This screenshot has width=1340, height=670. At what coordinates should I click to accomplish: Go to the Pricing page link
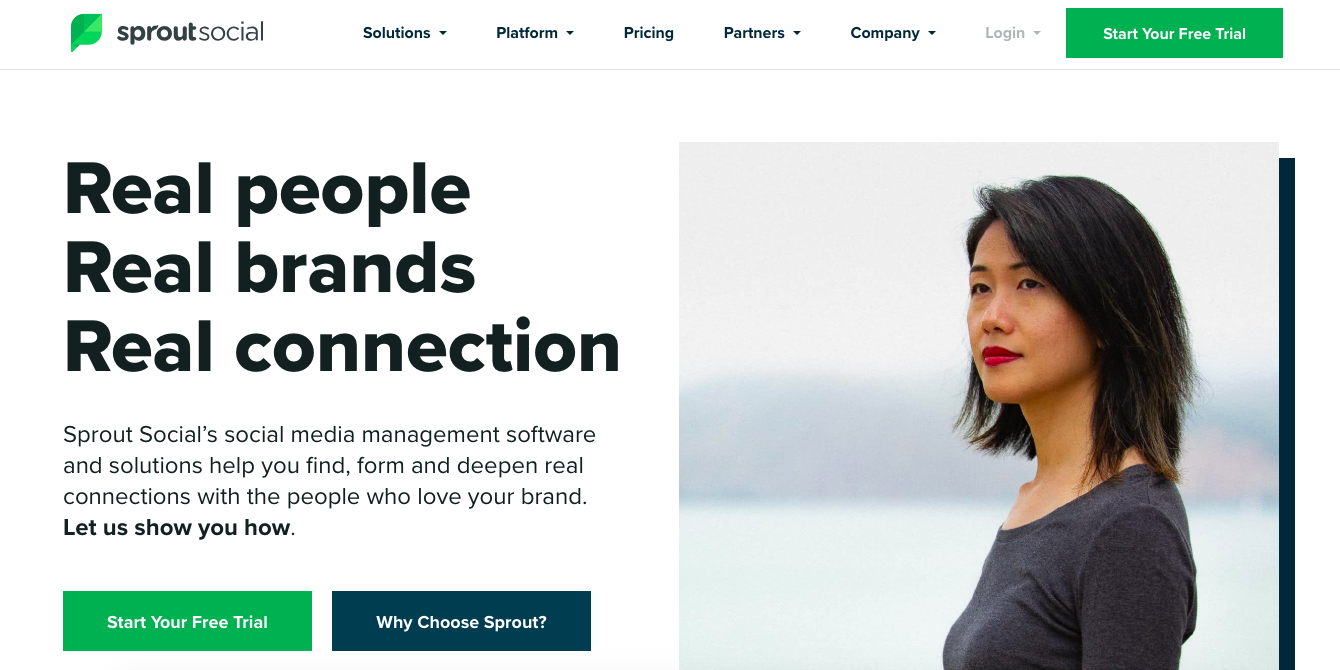pos(649,33)
